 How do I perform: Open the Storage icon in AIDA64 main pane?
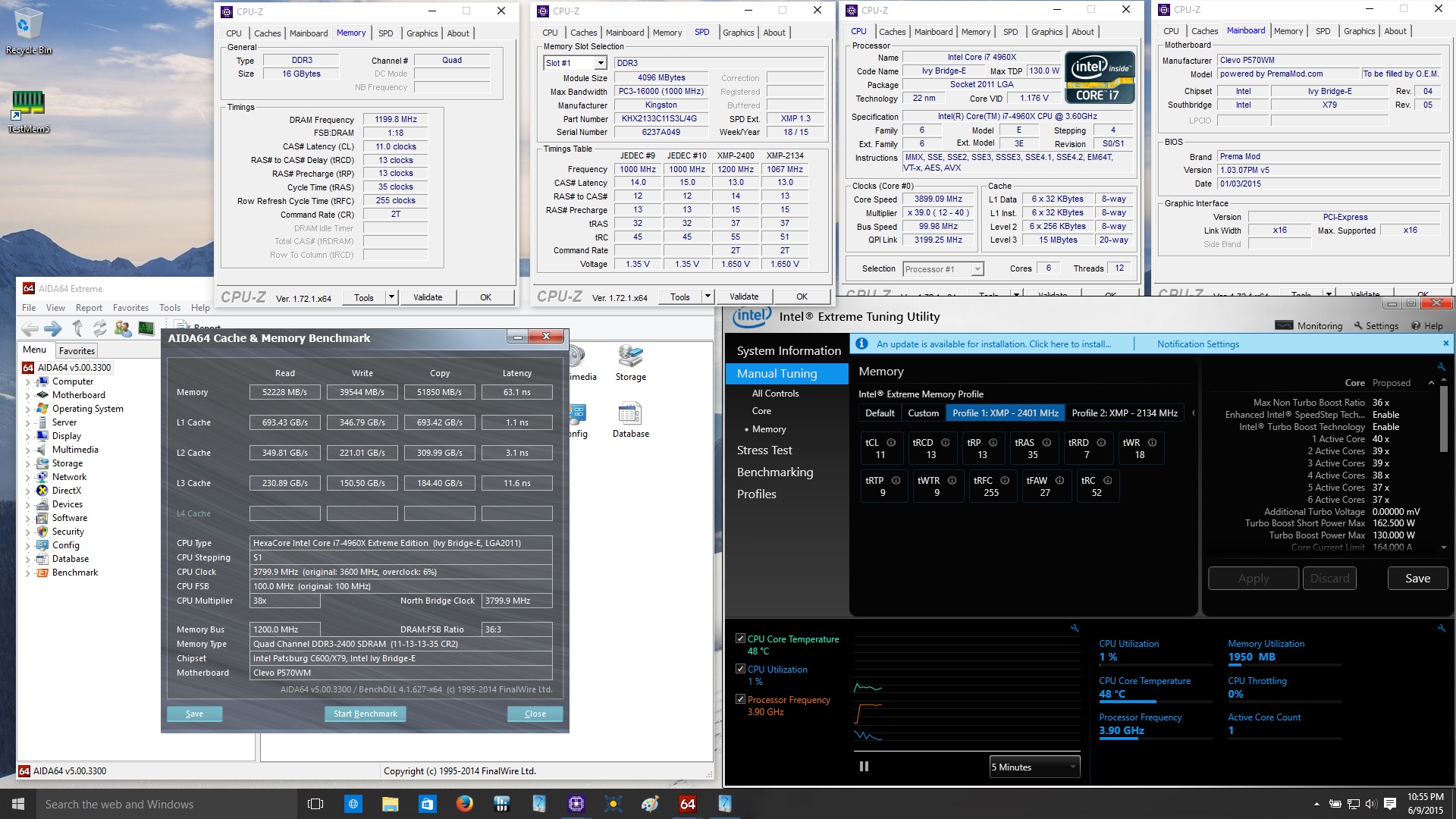pyautogui.click(x=631, y=363)
